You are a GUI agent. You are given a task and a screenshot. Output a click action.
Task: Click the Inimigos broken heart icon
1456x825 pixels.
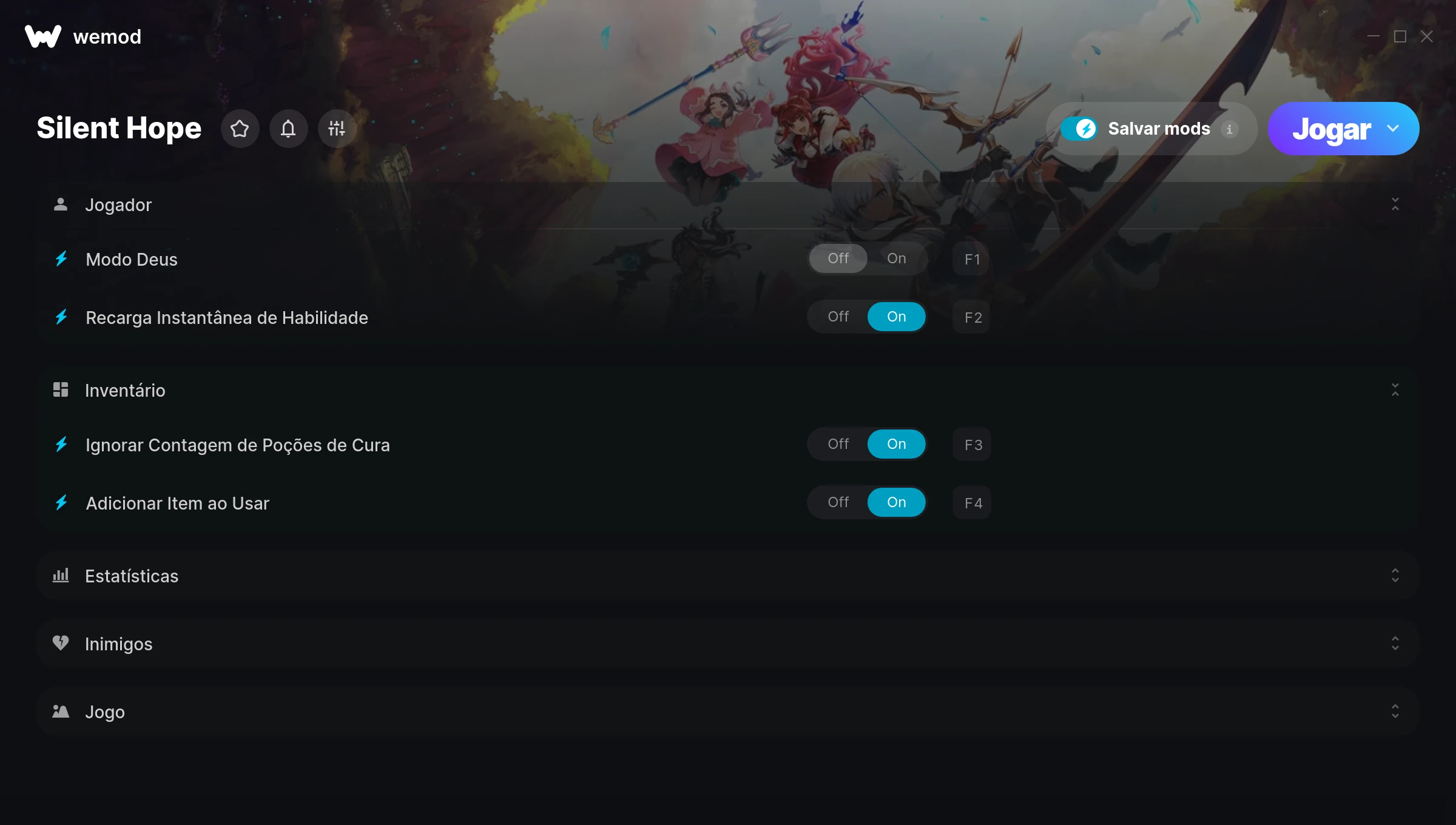(x=61, y=643)
